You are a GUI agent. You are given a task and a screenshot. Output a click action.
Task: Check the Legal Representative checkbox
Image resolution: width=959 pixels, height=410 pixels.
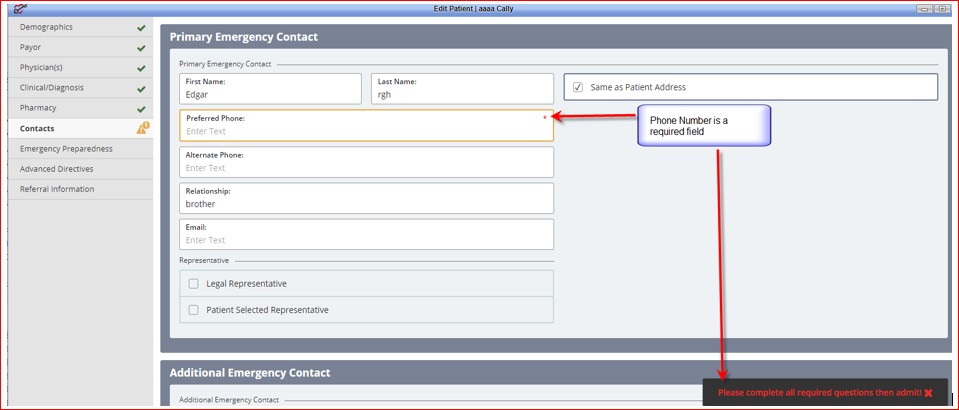click(193, 284)
